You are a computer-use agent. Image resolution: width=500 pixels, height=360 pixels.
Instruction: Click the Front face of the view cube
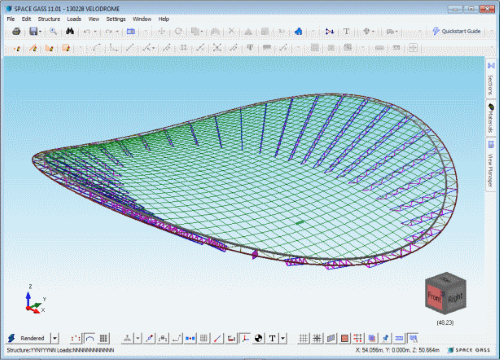[x=434, y=296]
